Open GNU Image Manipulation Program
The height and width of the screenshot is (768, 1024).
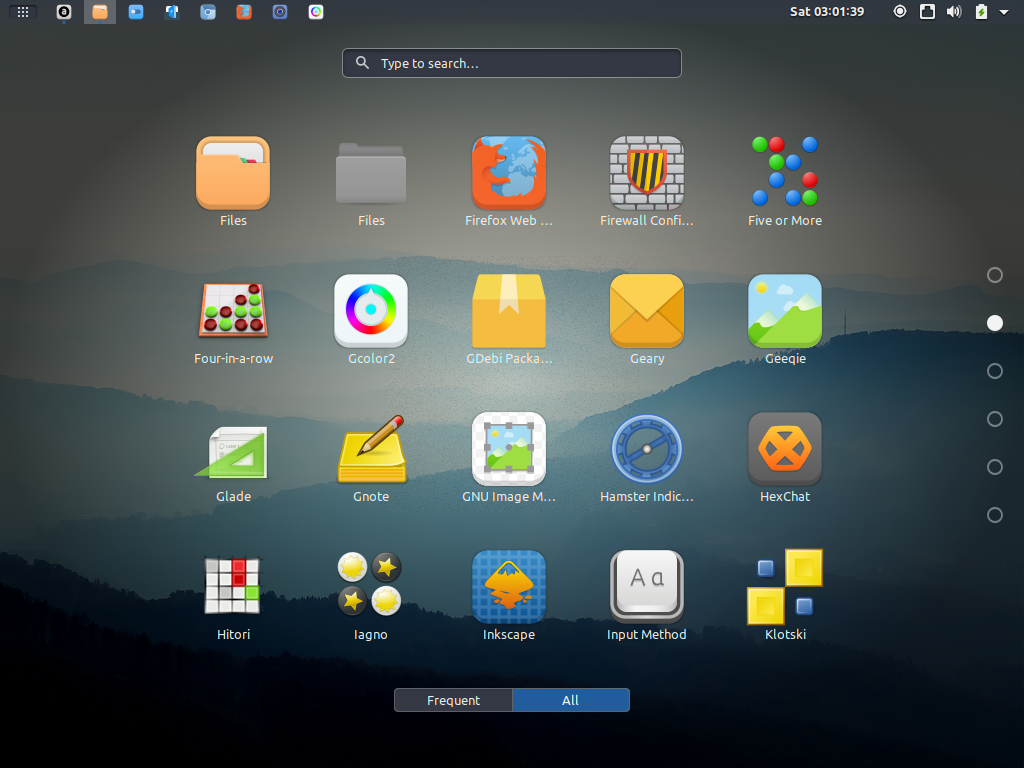pos(509,449)
